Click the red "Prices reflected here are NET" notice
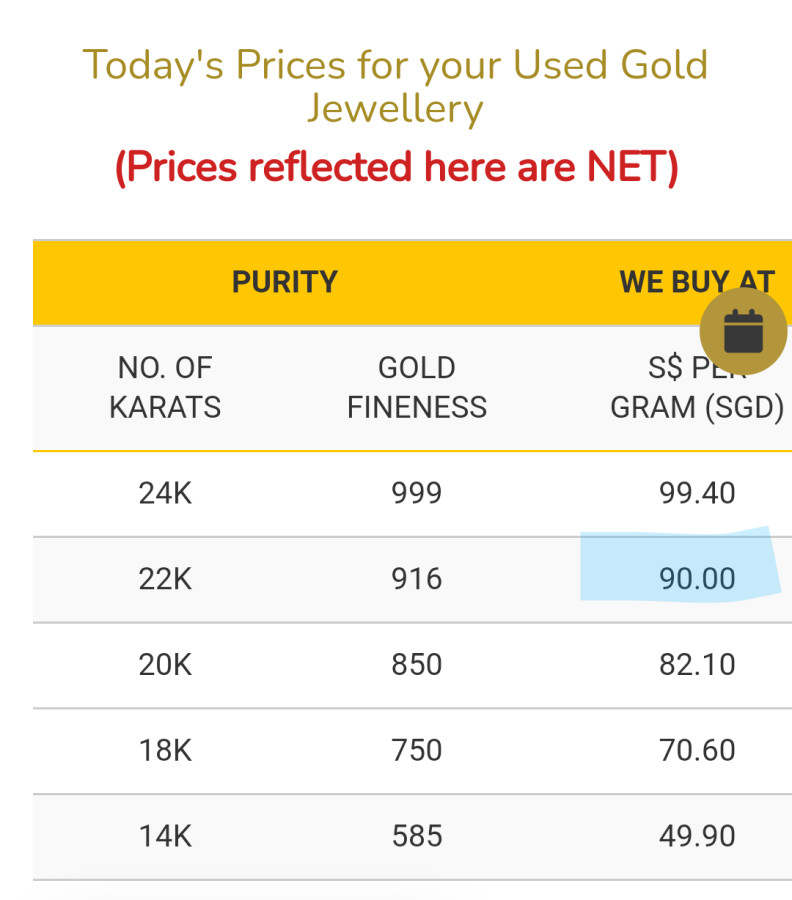792x900 pixels. click(x=396, y=167)
